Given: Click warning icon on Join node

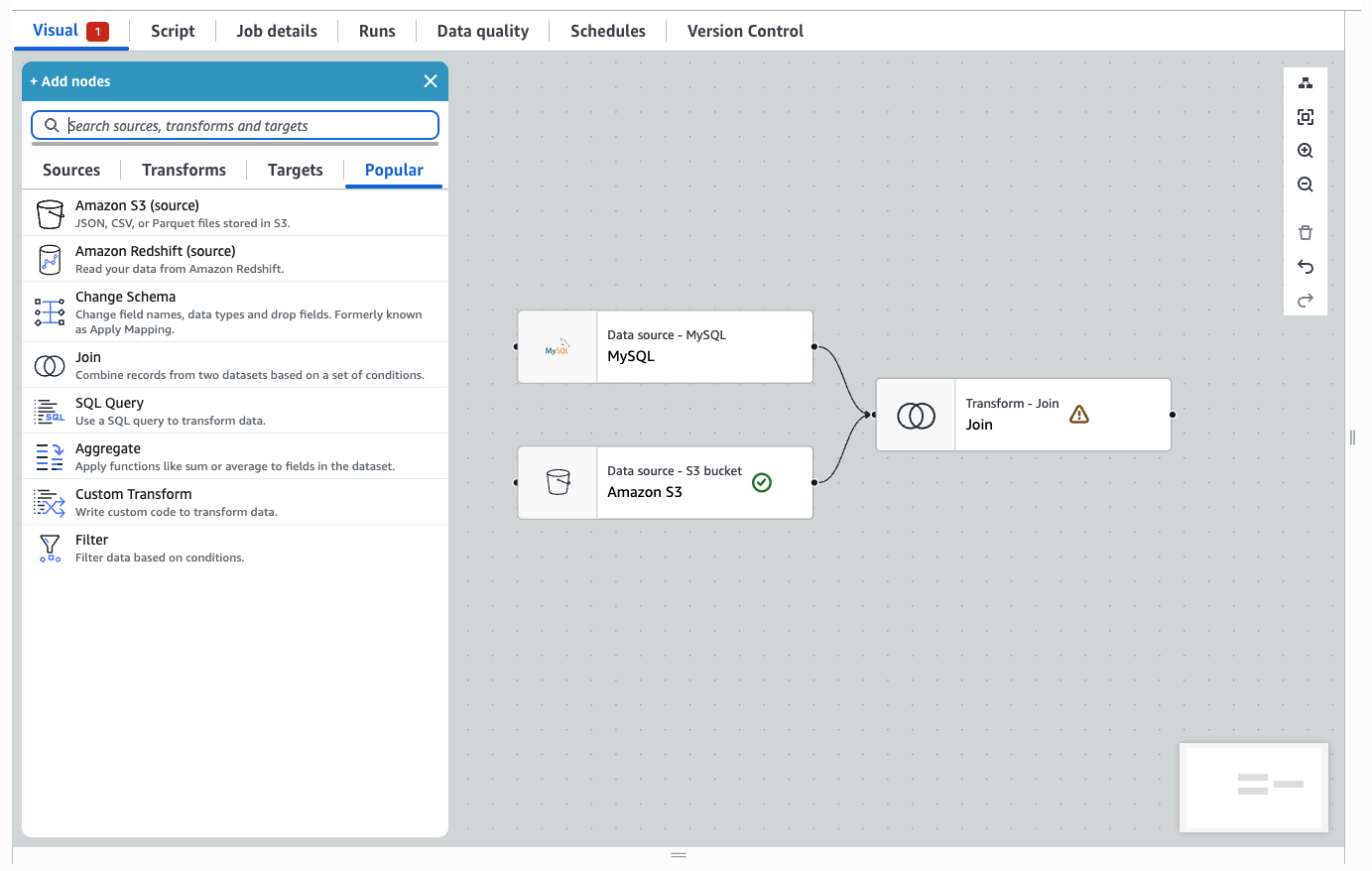Looking at the screenshot, I should (x=1079, y=415).
